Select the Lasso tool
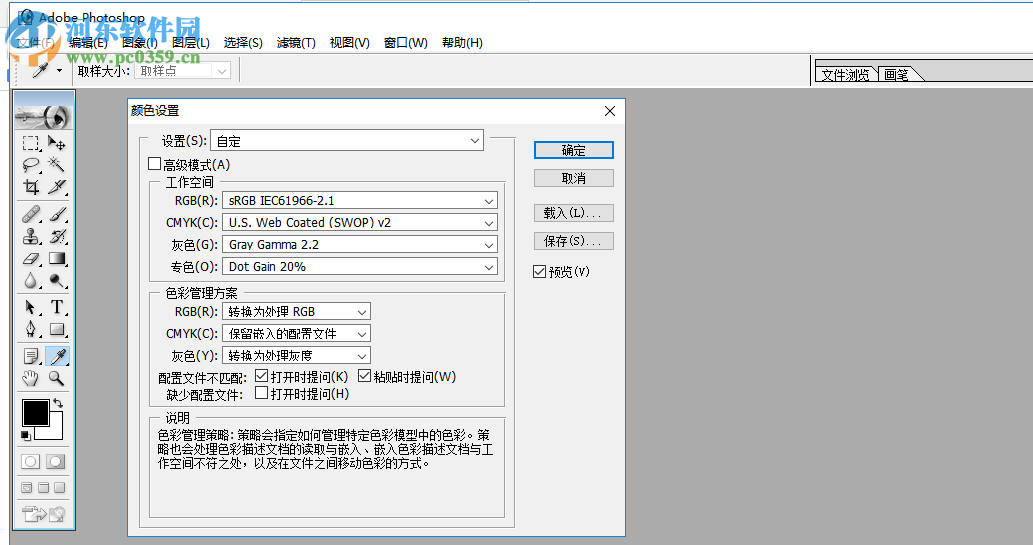The width and height of the screenshot is (1033, 545). [x=30, y=165]
